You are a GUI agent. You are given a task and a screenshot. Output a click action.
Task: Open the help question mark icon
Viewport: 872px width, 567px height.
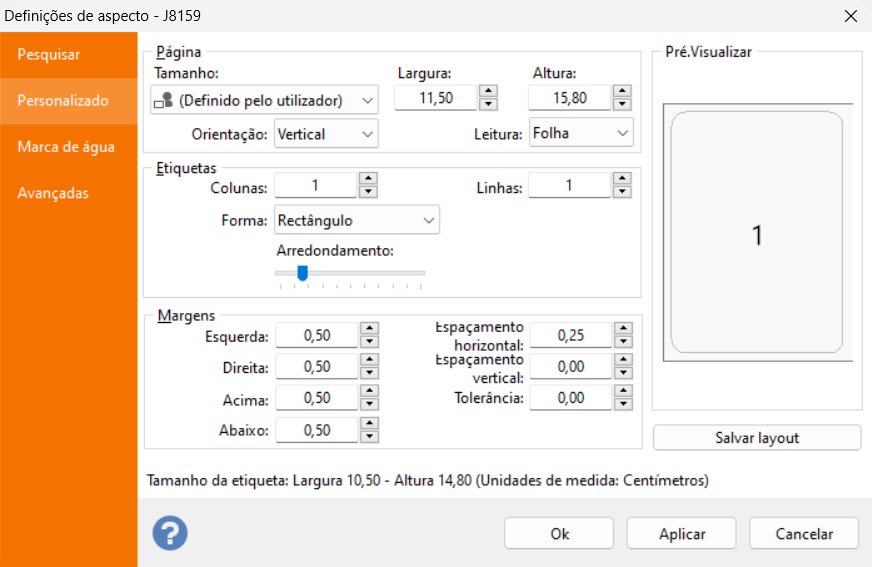pos(170,533)
